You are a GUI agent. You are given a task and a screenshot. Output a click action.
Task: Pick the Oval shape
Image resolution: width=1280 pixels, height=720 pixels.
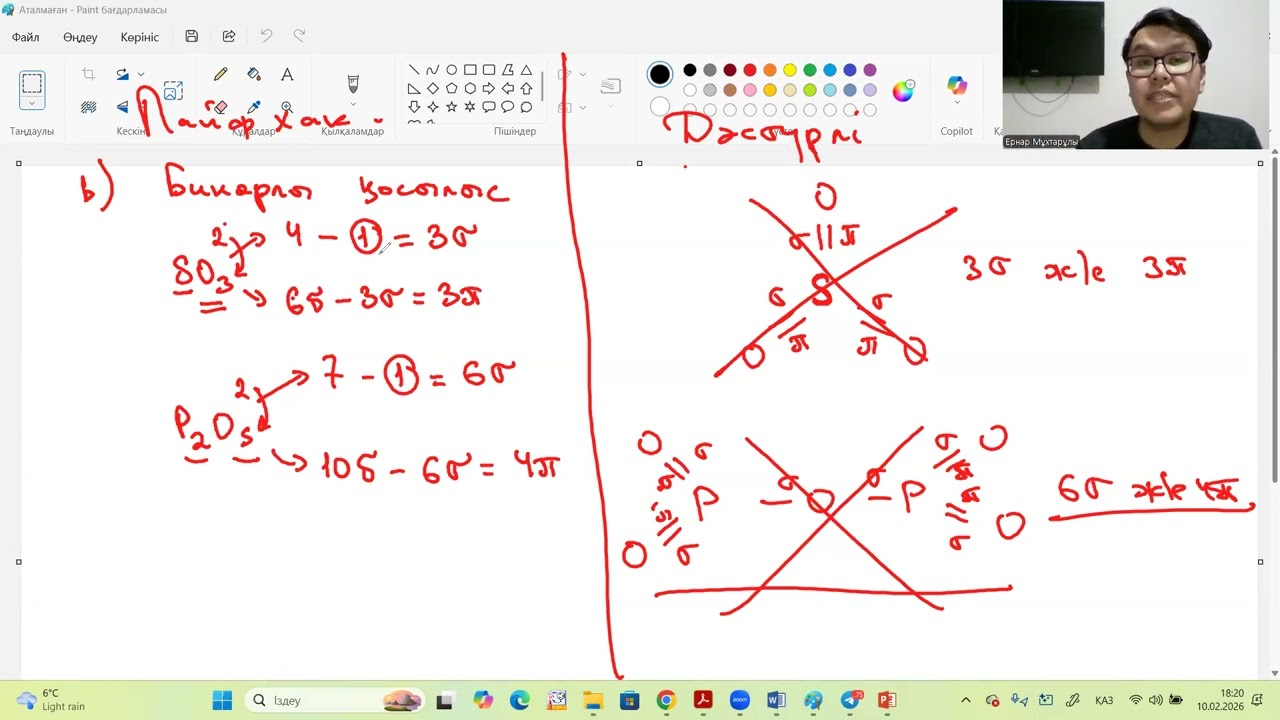451,70
